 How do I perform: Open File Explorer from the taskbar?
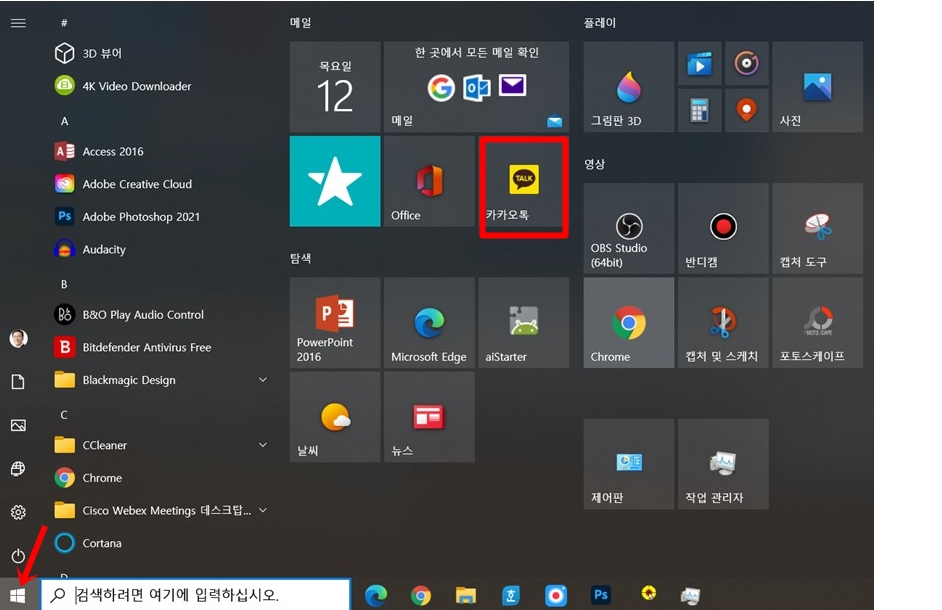(466, 596)
